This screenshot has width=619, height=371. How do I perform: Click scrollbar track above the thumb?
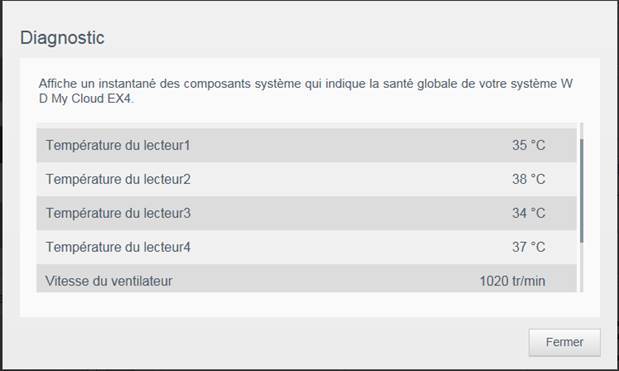pos(581,131)
